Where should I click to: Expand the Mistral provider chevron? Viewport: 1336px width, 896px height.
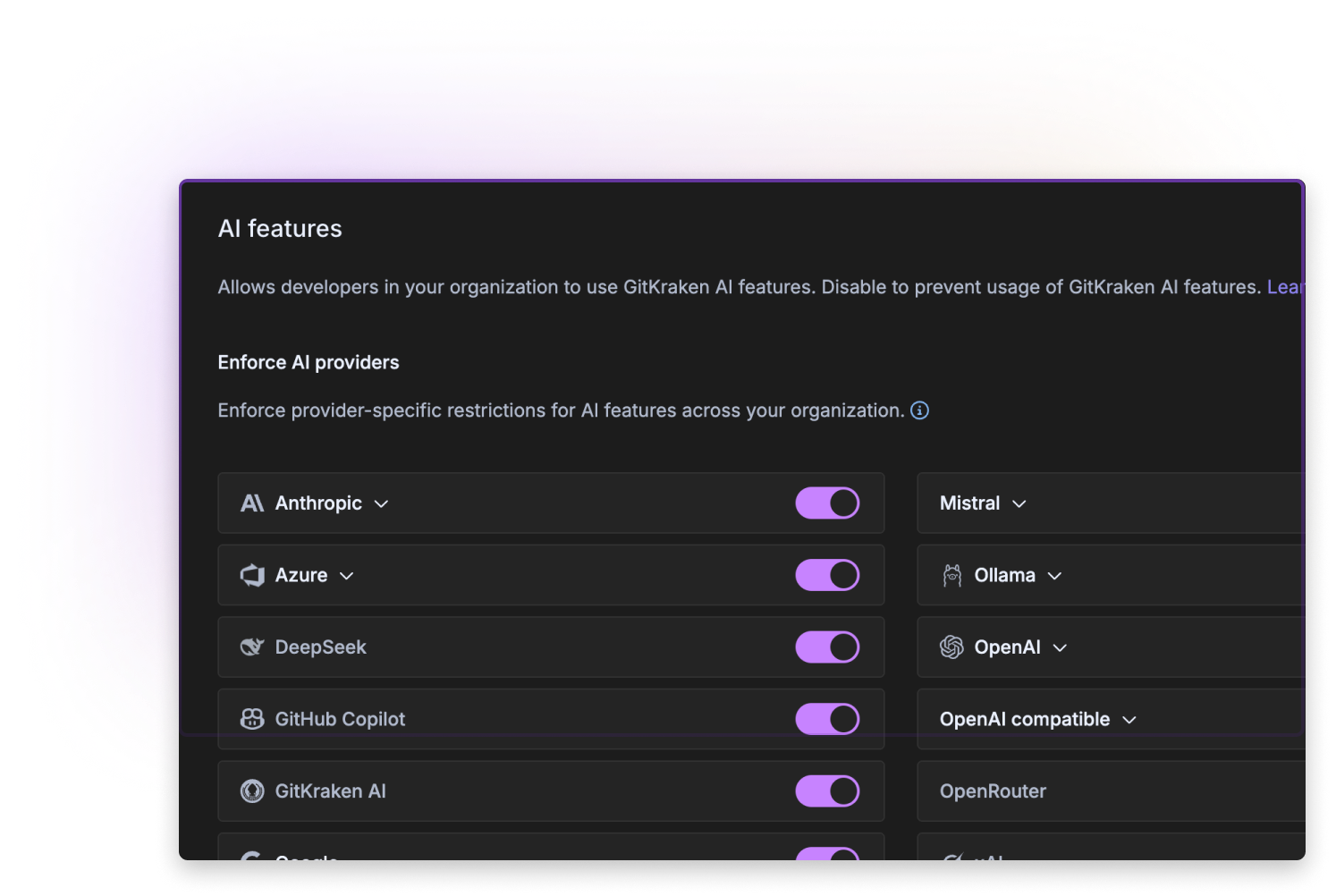point(1019,504)
